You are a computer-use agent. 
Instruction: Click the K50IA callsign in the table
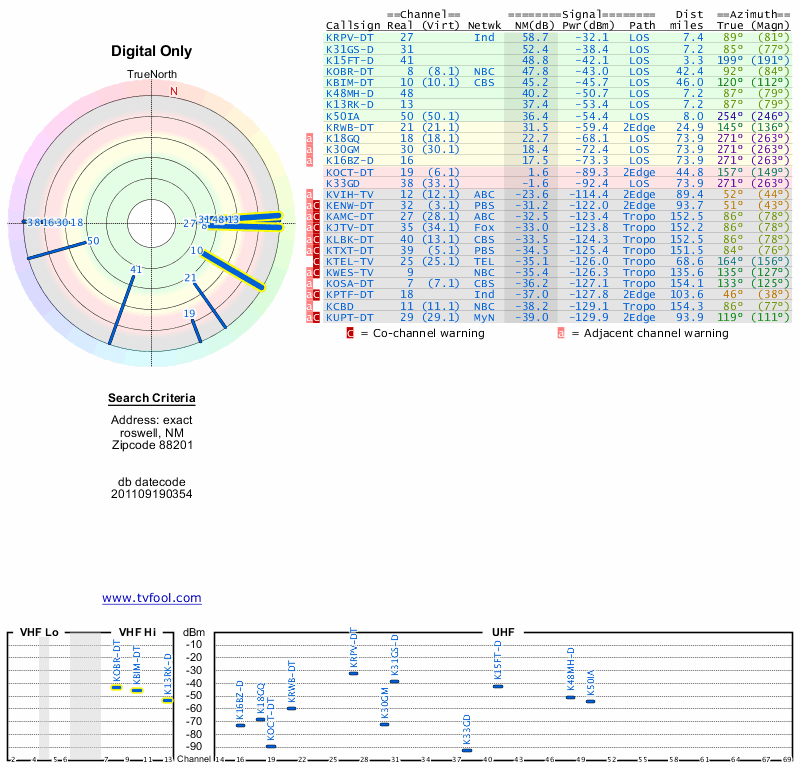346,116
